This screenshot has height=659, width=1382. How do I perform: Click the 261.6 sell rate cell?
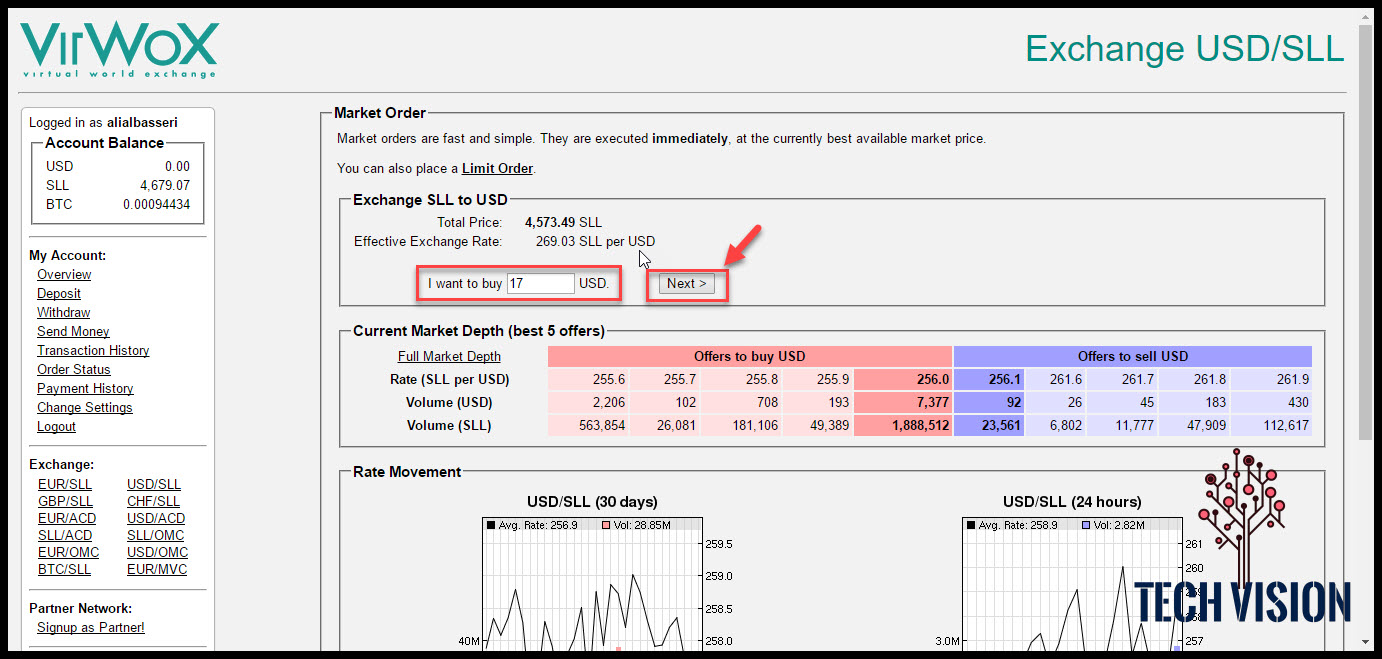[1056, 379]
